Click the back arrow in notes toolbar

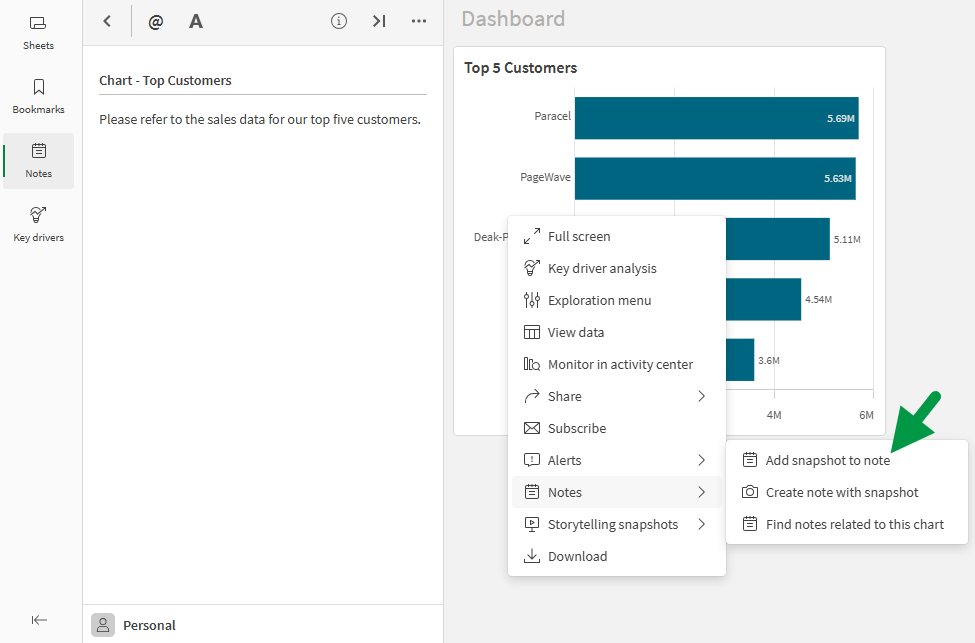click(107, 21)
